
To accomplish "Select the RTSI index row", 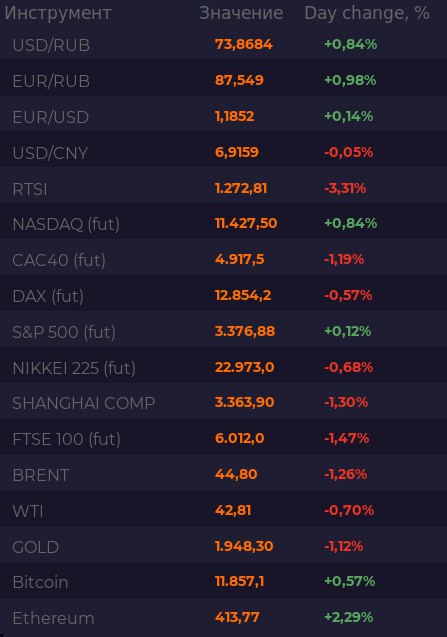I will [x=224, y=189].
